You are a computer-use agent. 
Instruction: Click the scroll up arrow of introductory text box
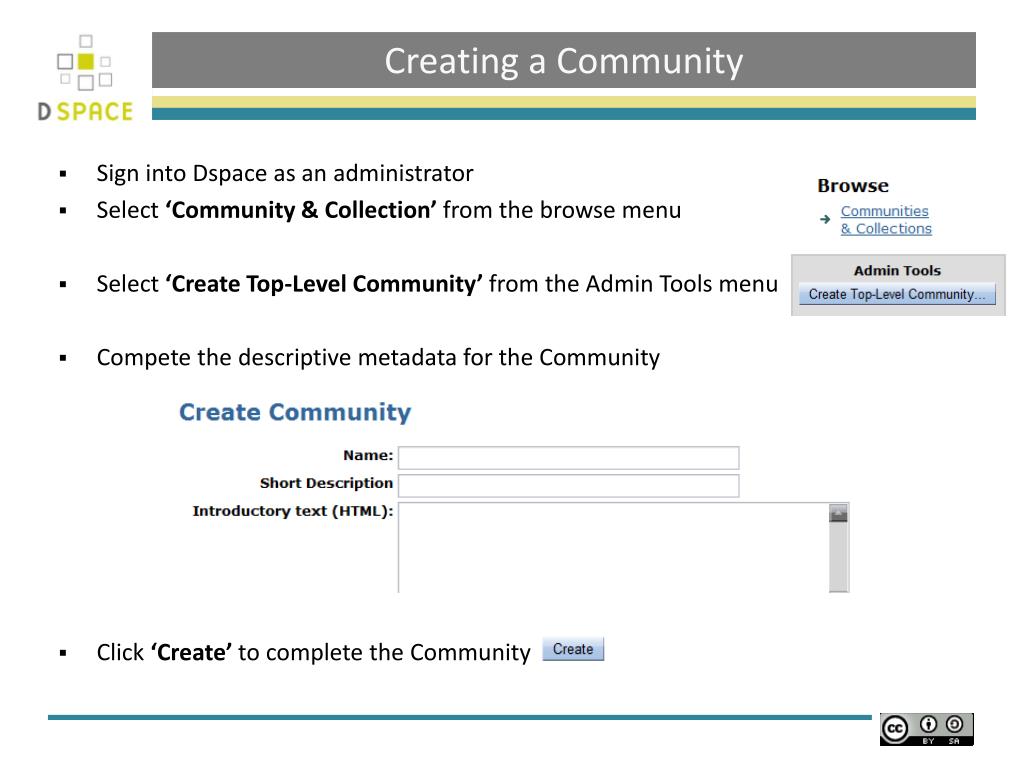[839, 513]
